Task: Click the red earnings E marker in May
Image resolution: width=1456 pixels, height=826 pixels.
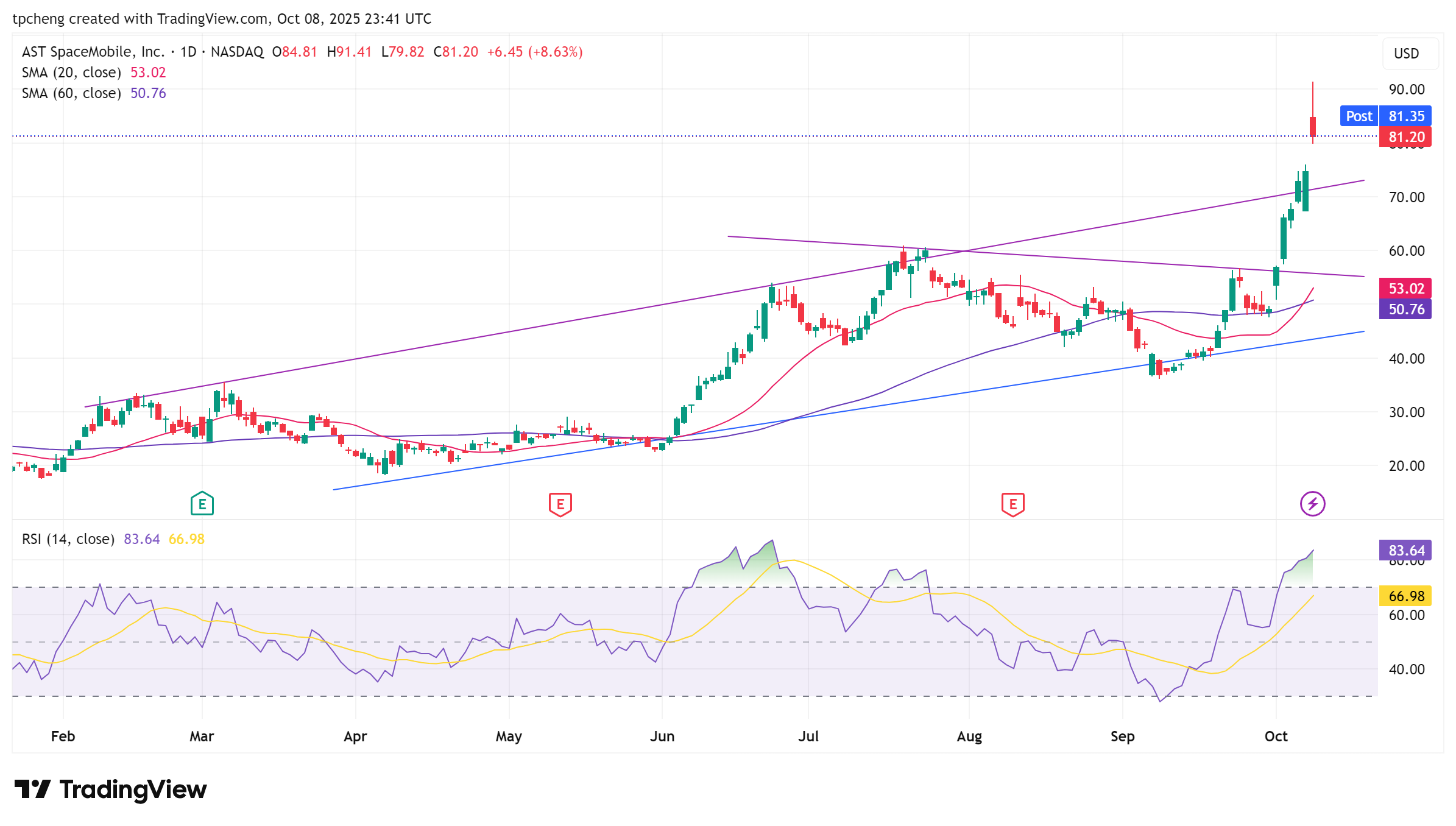Action: (x=560, y=504)
